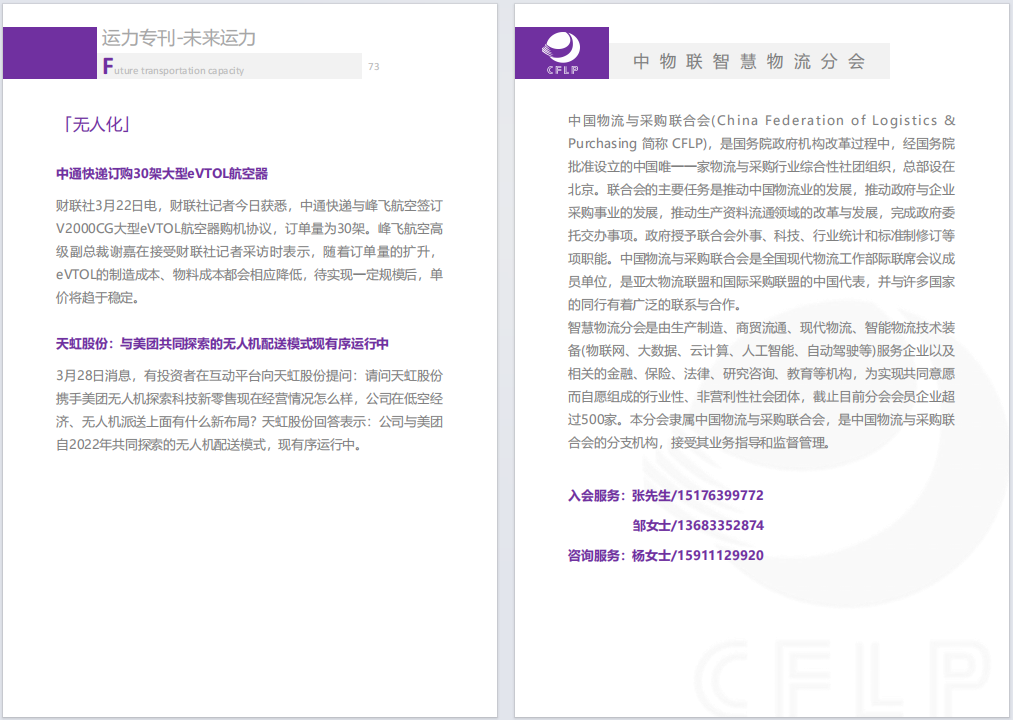Click line starting '过500家。本分会隶属'
Image resolution: width=1013 pixels, height=720 pixels.
761,419
